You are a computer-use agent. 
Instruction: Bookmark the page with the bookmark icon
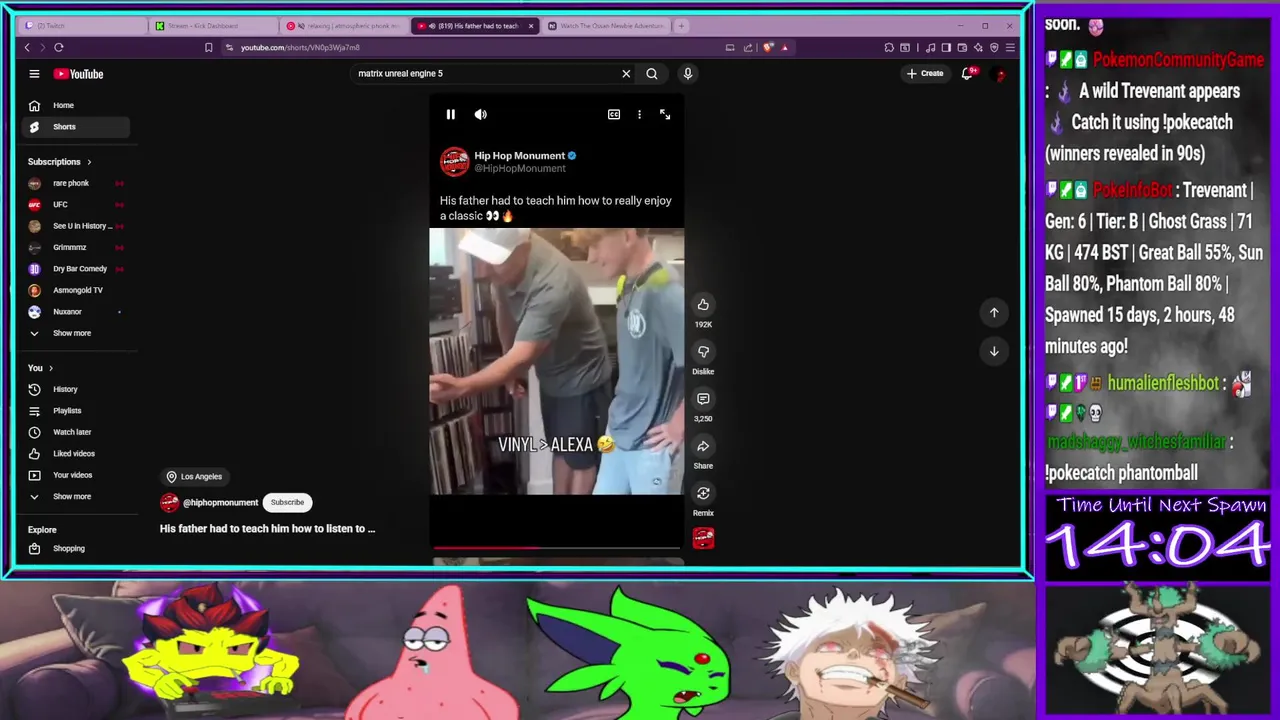pos(208,47)
